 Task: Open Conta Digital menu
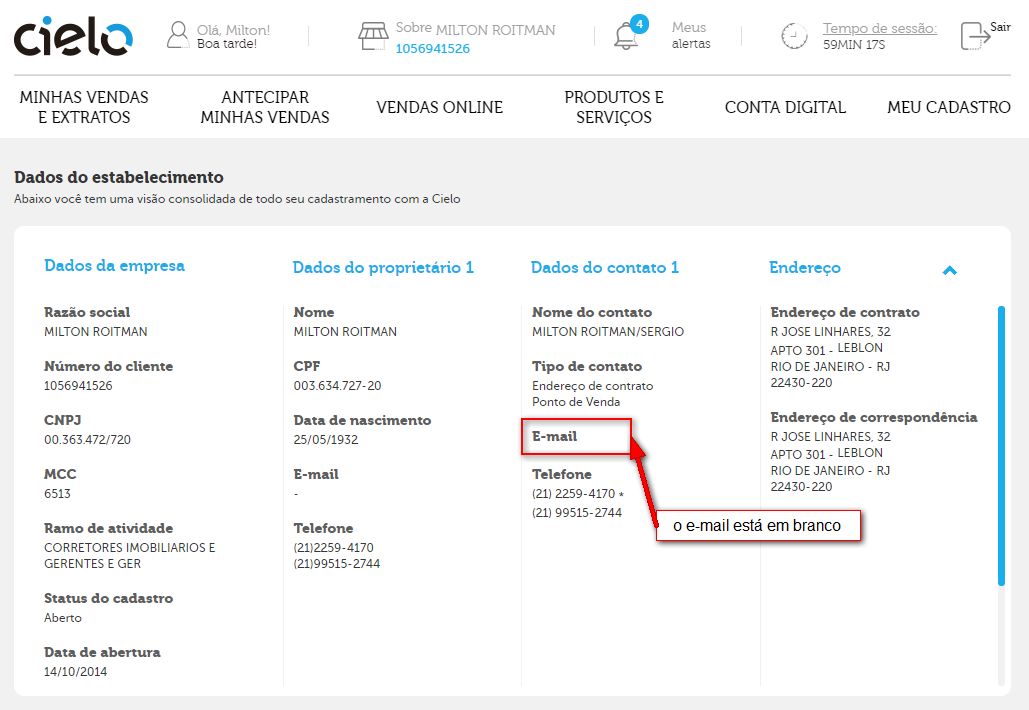click(785, 107)
